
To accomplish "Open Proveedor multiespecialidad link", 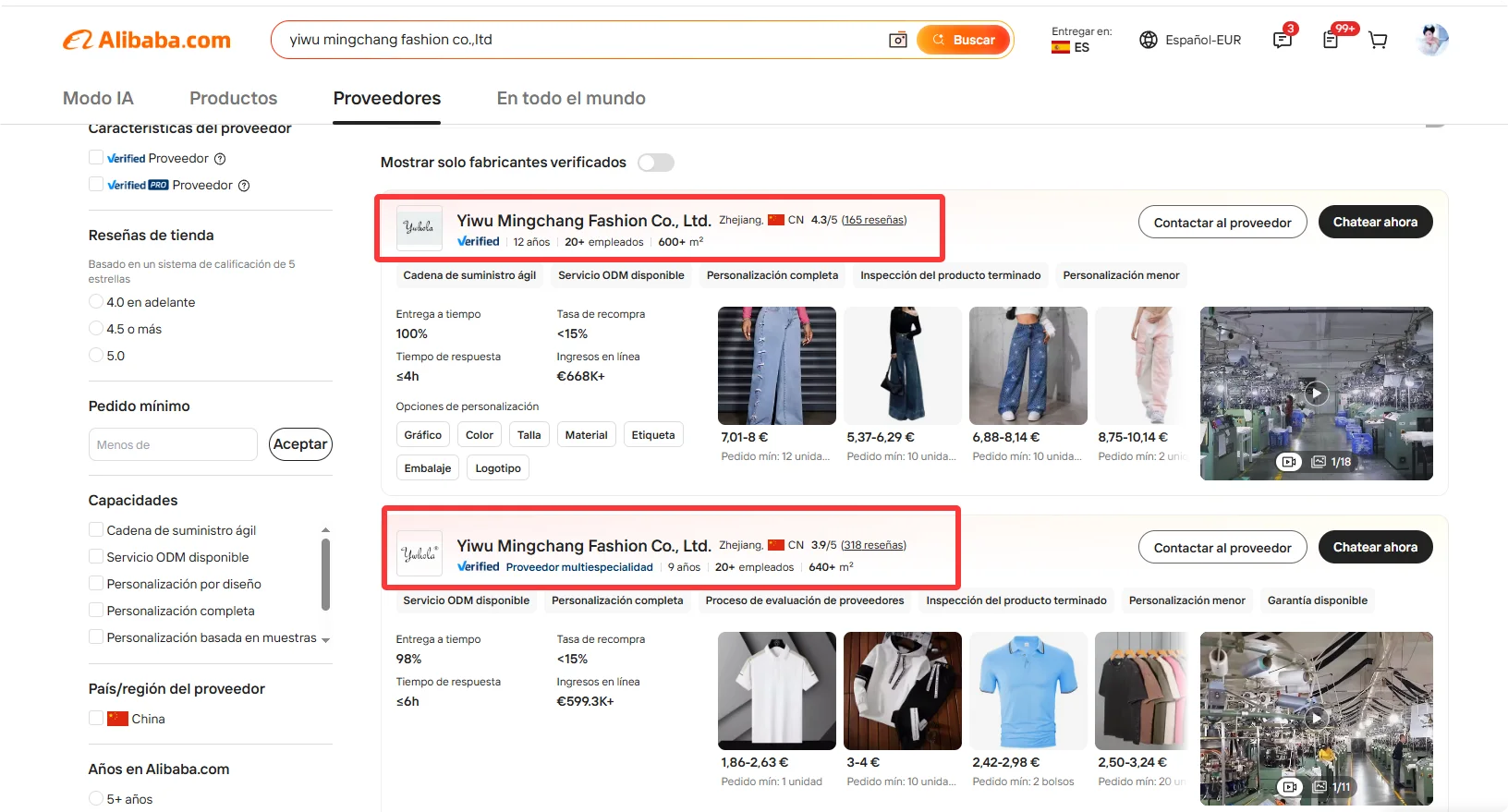I will click(579, 567).
